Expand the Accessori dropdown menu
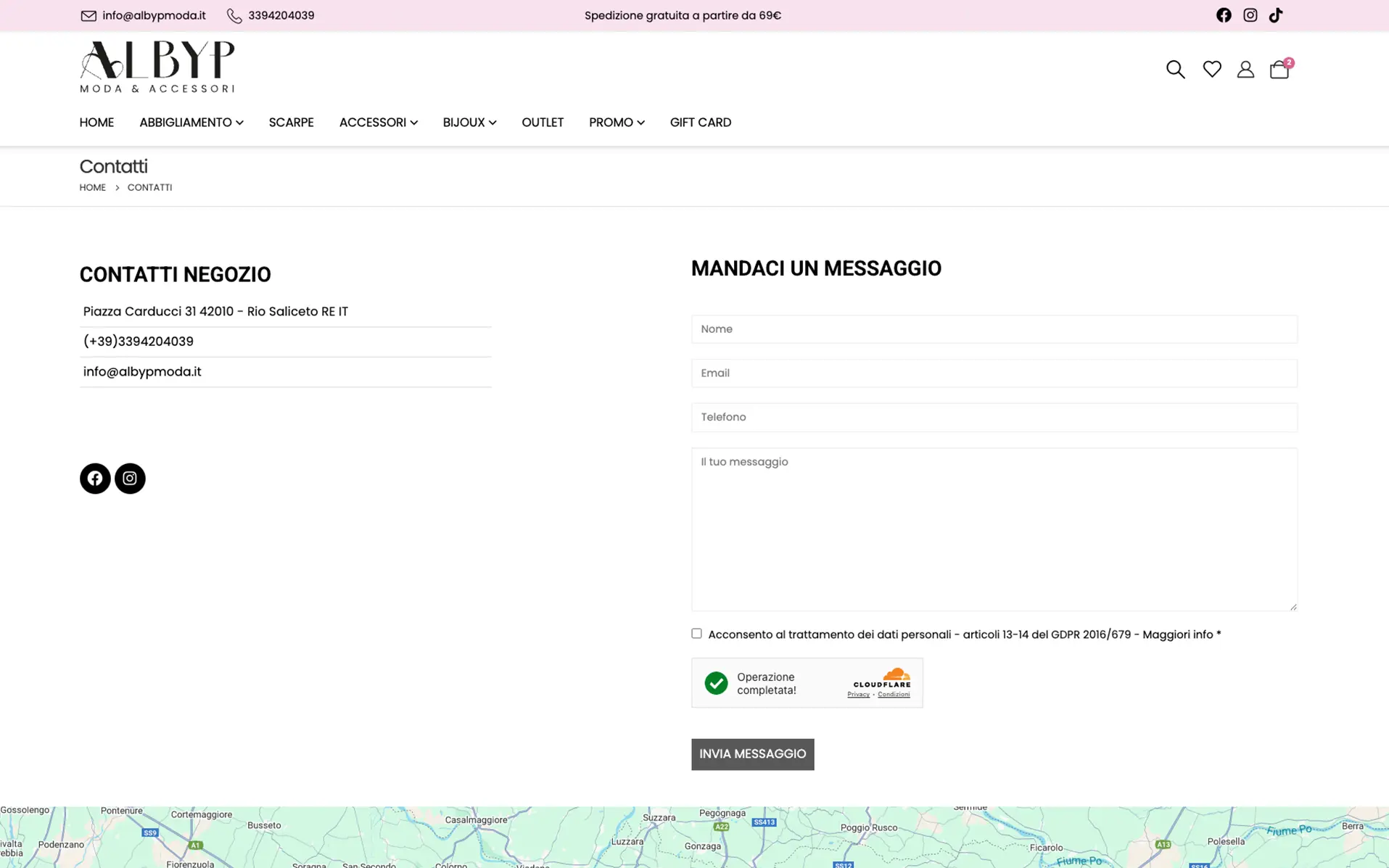Image resolution: width=1389 pixels, height=868 pixels. point(378,123)
